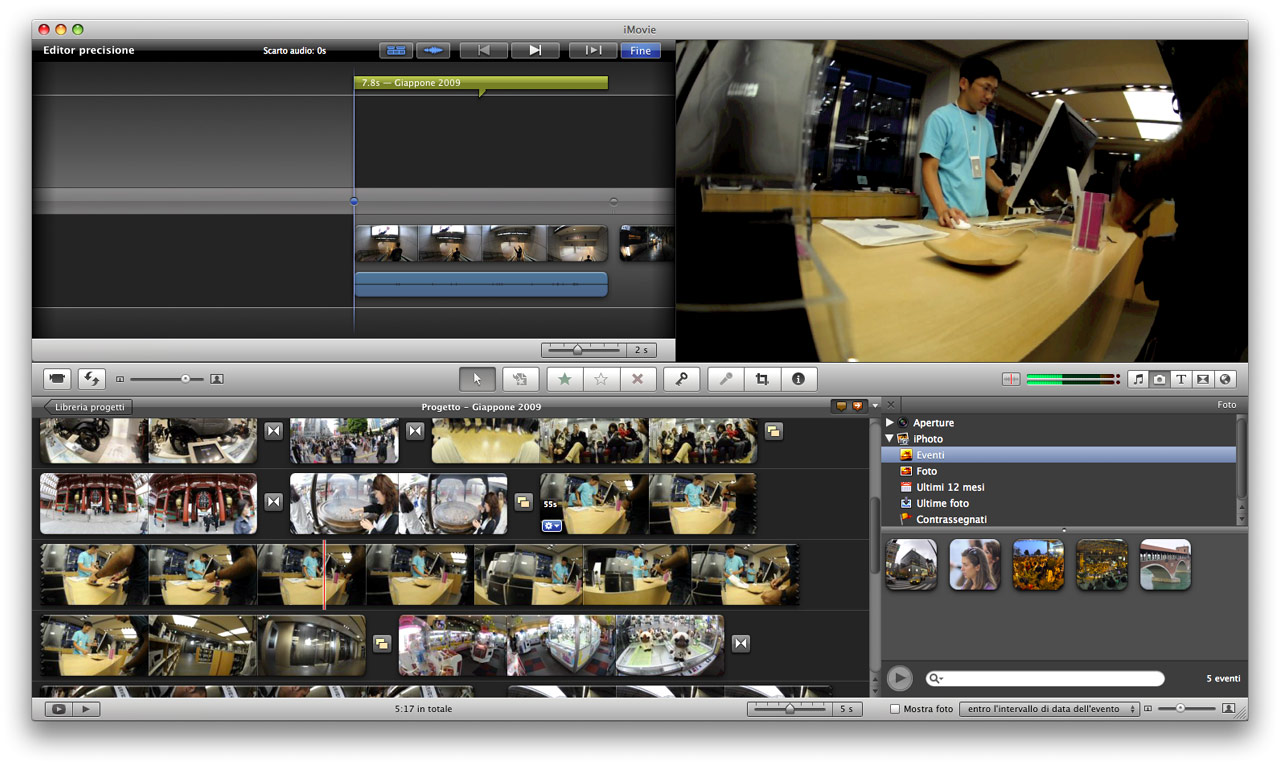Click the 7.8s Giappone 2009 green title bar

[481, 83]
